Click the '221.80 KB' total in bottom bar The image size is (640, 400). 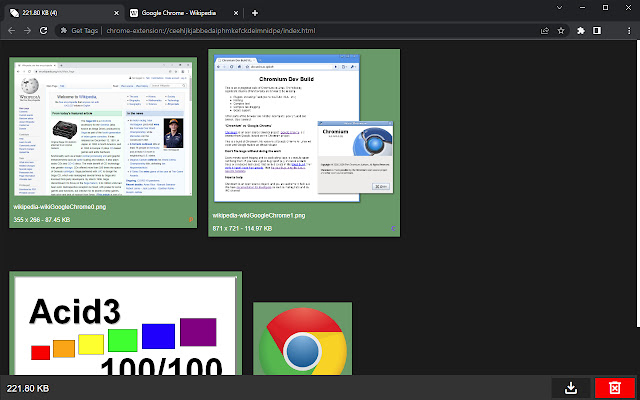[28, 388]
